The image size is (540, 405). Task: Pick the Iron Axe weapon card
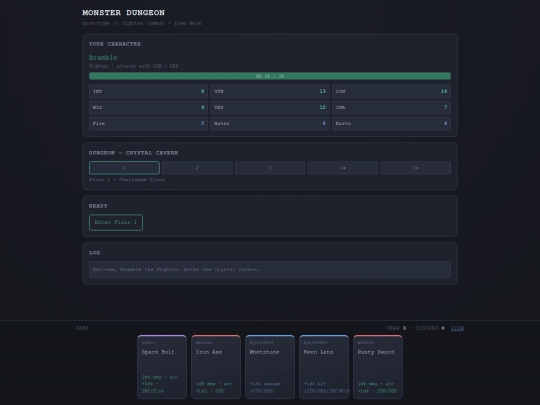pyautogui.click(x=216, y=367)
